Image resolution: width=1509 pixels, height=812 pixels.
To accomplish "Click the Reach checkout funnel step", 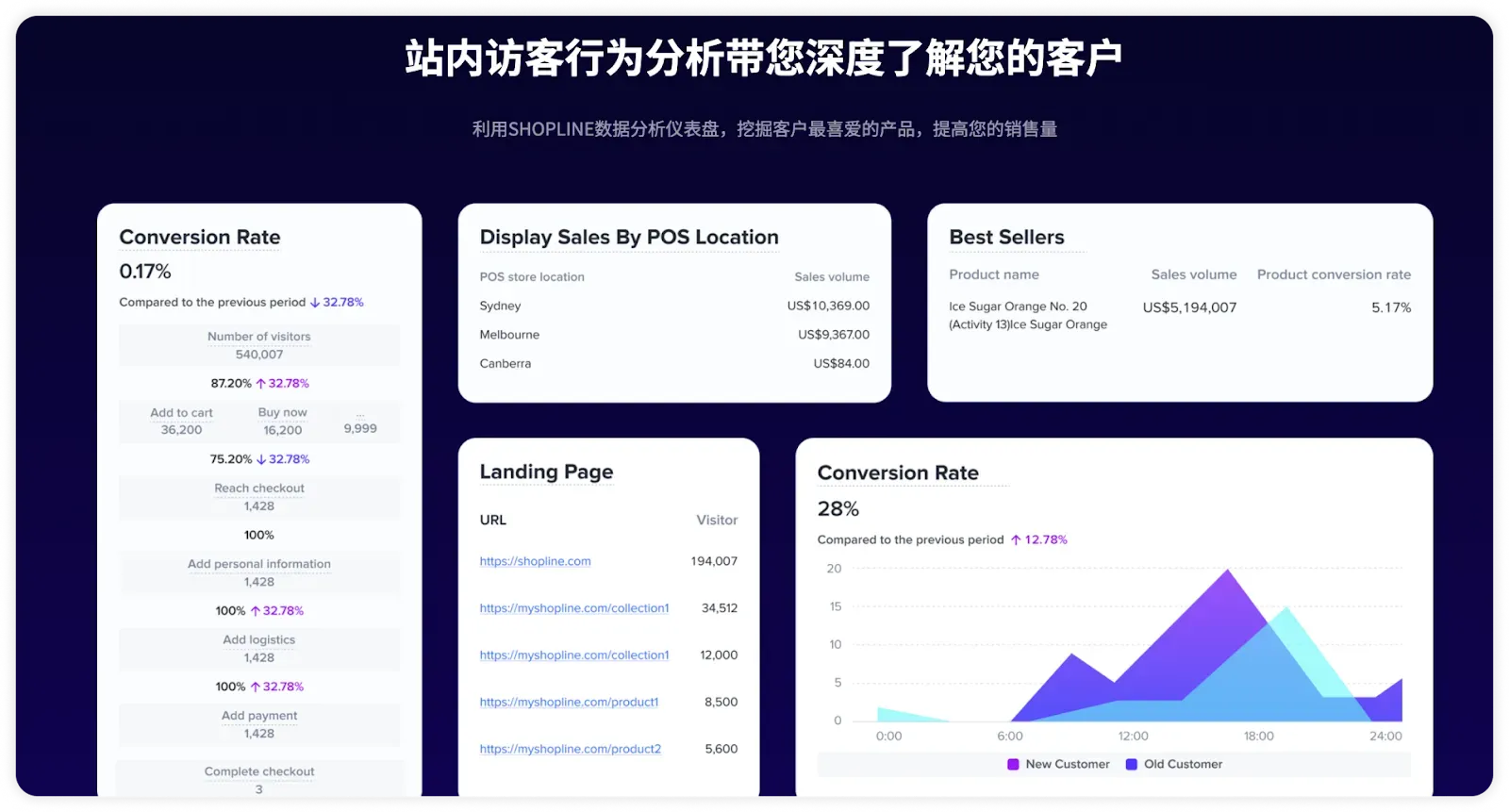I will coord(259,497).
